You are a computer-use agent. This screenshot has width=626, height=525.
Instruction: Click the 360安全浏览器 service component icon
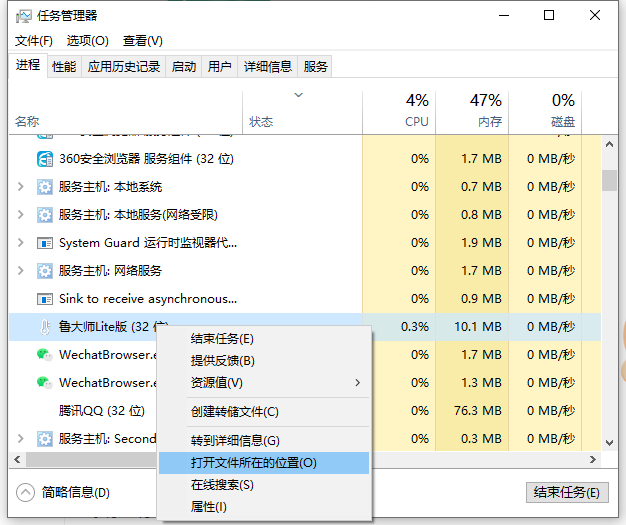click(x=45, y=159)
